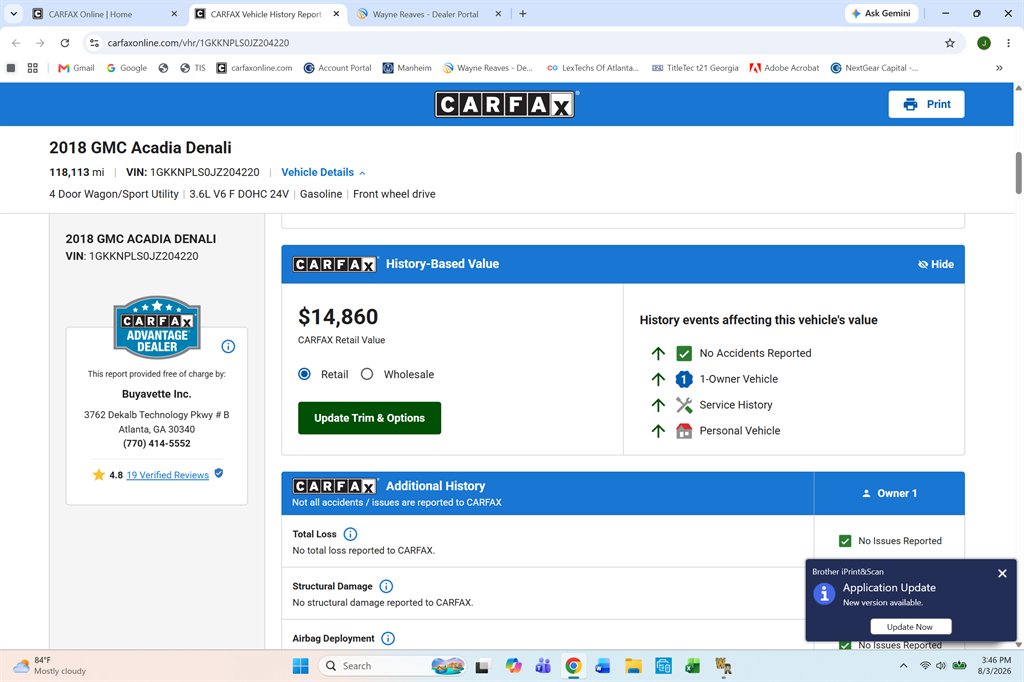Open TitleTec t21 Georgia bookmark
Screen dimensions: 1024x682
click(x=696, y=68)
